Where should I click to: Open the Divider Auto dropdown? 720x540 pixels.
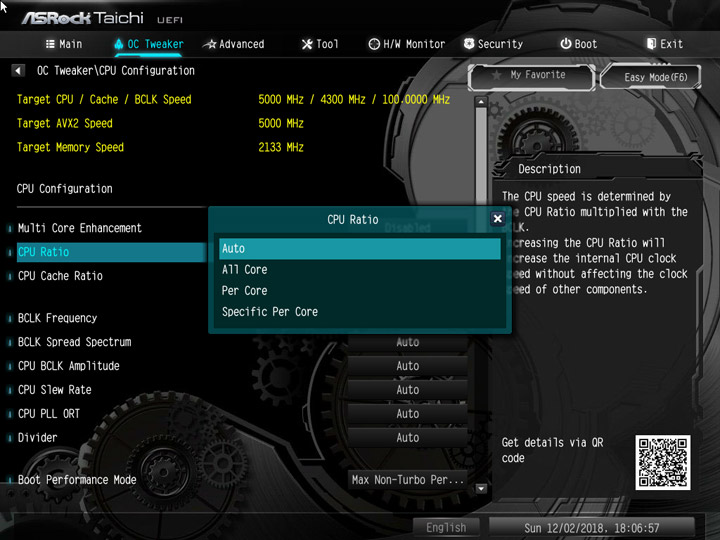[407, 438]
